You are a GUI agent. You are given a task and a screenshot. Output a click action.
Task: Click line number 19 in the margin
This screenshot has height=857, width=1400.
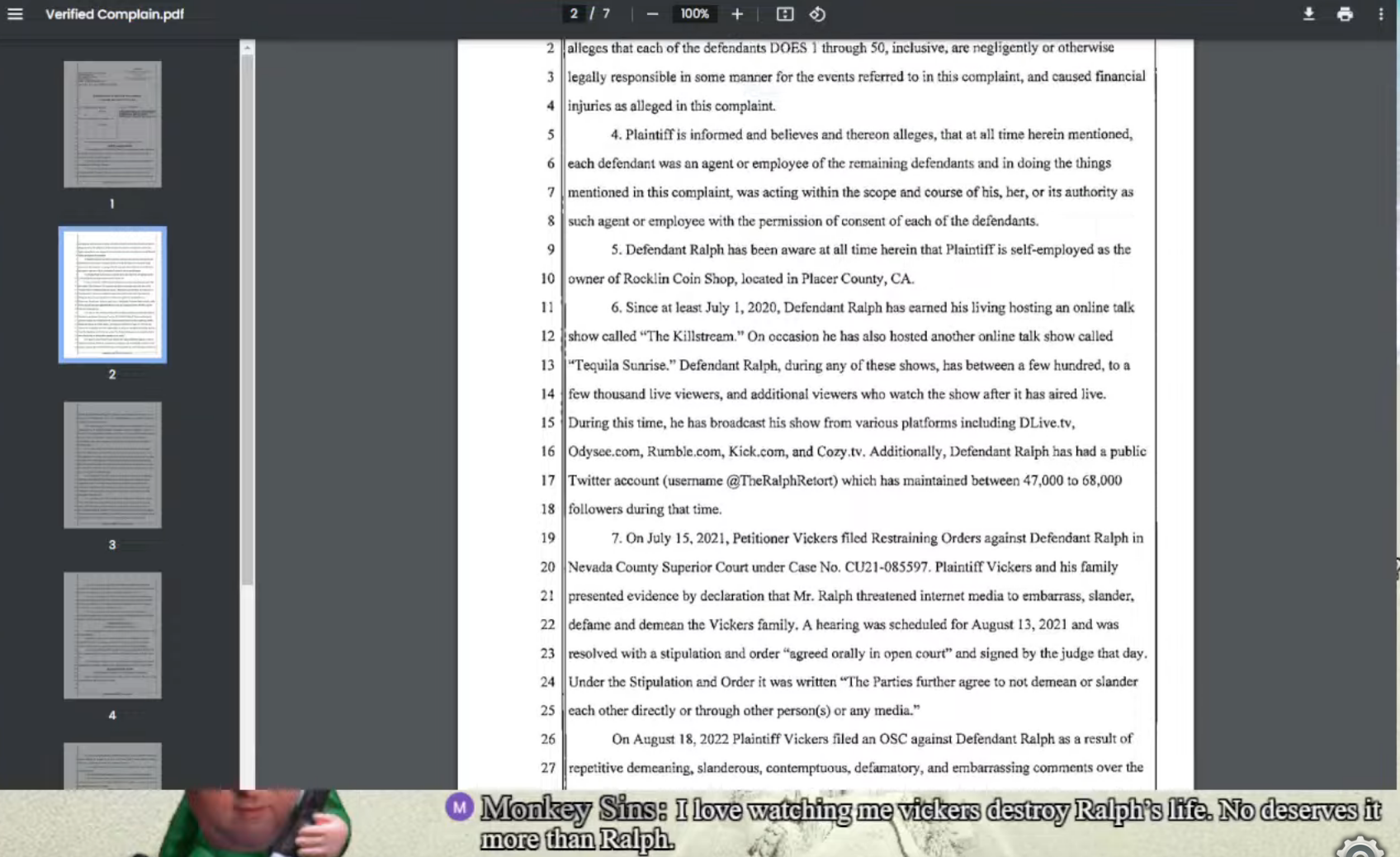click(x=547, y=538)
